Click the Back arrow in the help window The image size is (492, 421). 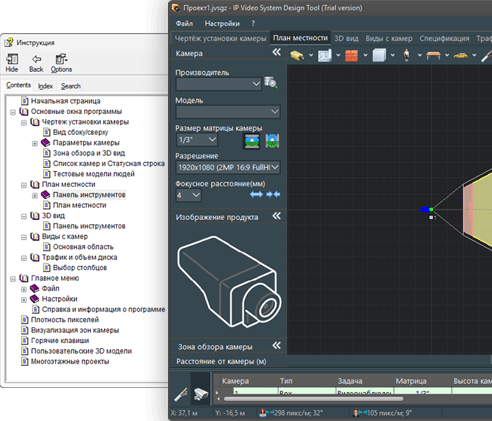36,63
